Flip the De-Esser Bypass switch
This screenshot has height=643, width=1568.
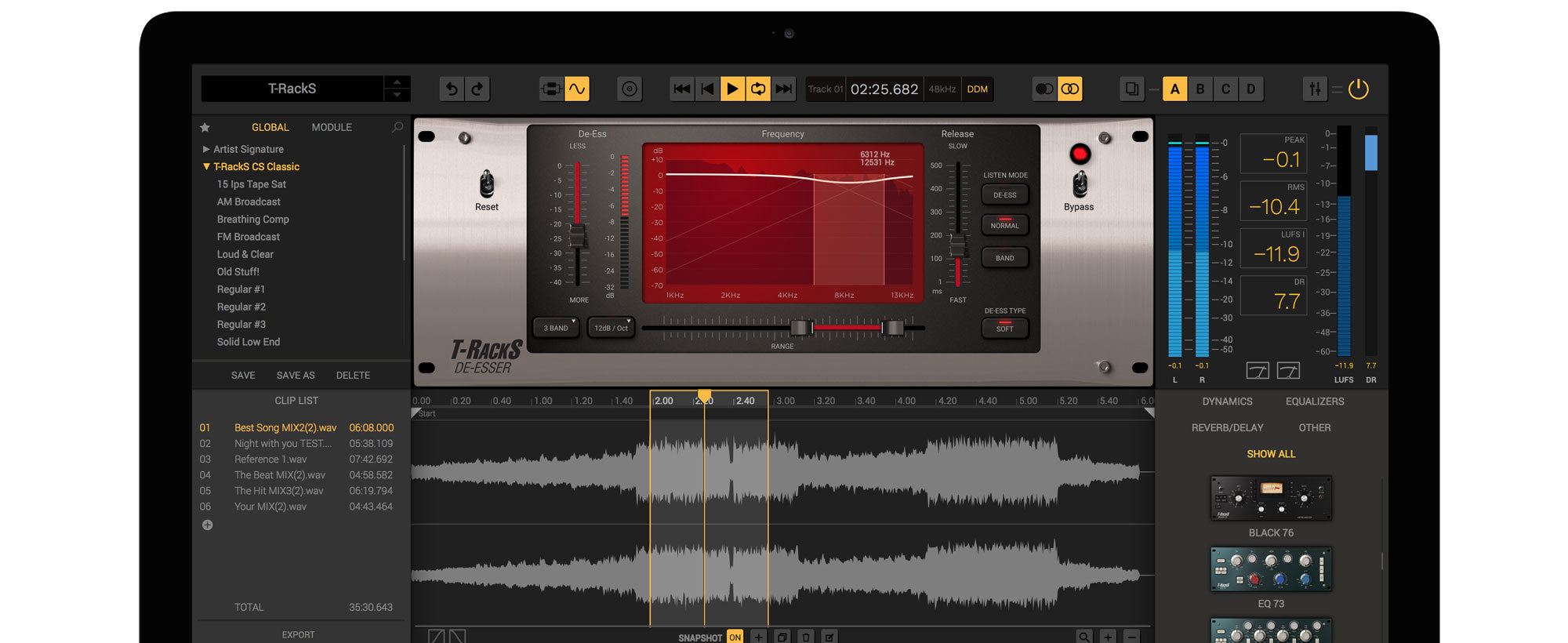tap(1080, 184)
